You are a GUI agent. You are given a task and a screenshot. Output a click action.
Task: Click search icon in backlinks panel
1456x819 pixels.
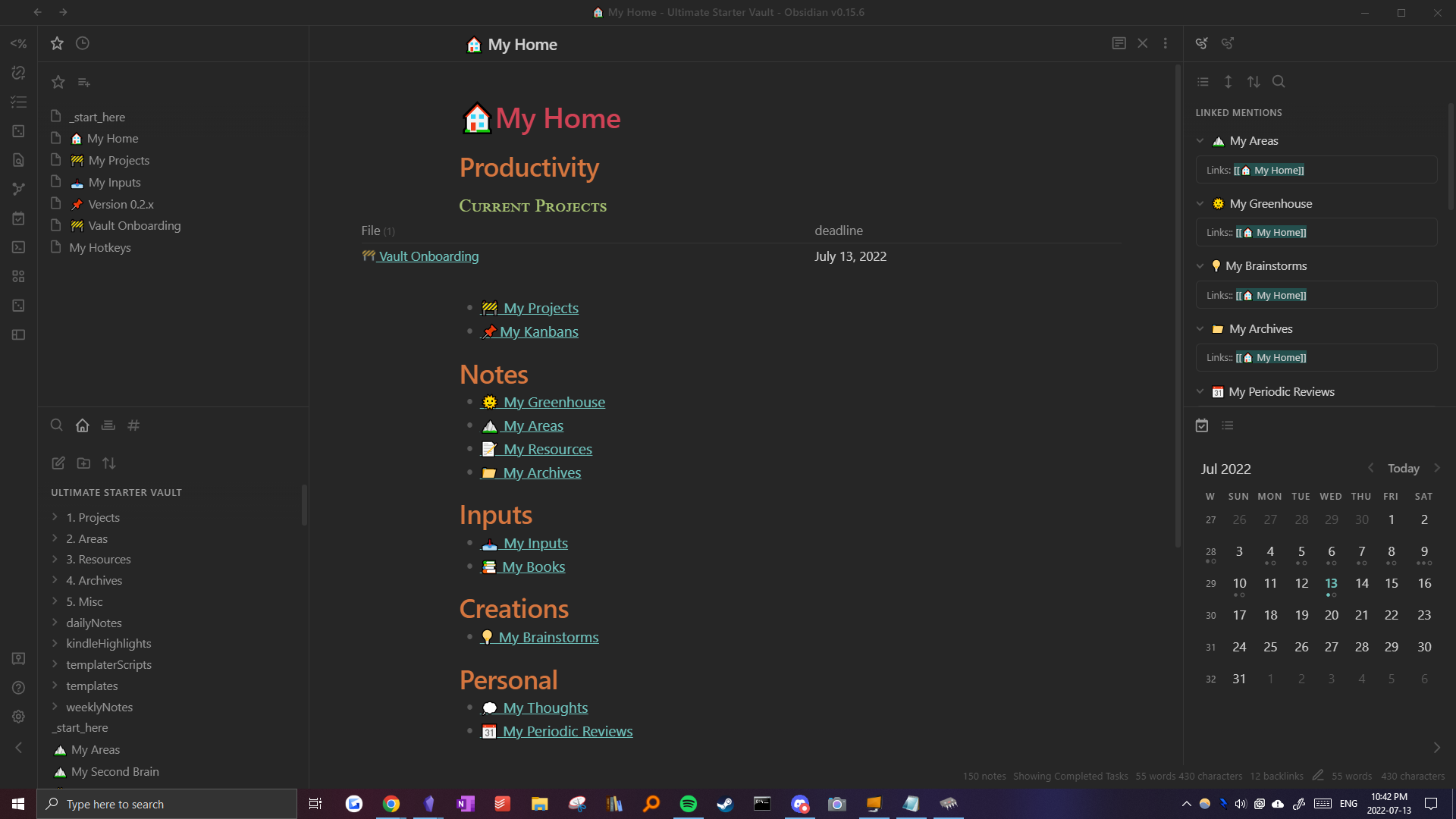pyautogui.click(x=1279, y=82)
